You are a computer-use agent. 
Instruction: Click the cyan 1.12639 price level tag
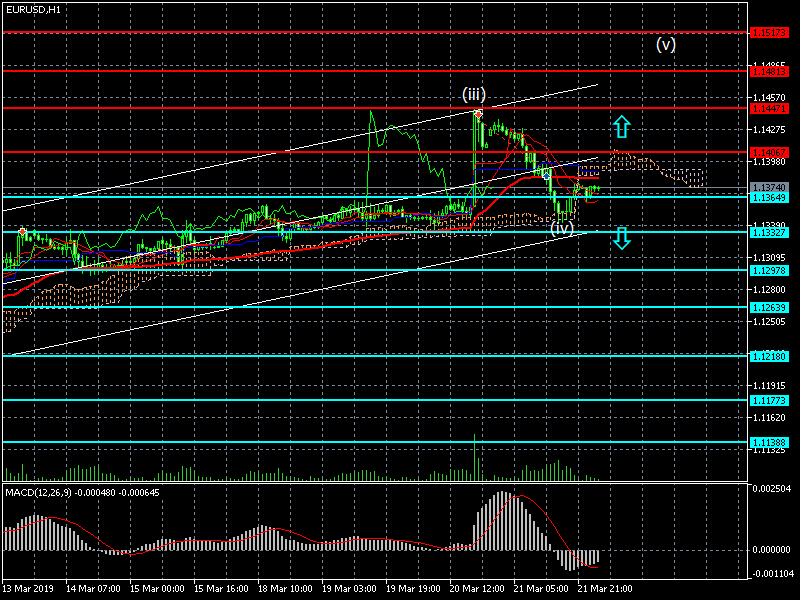(769, 308)
